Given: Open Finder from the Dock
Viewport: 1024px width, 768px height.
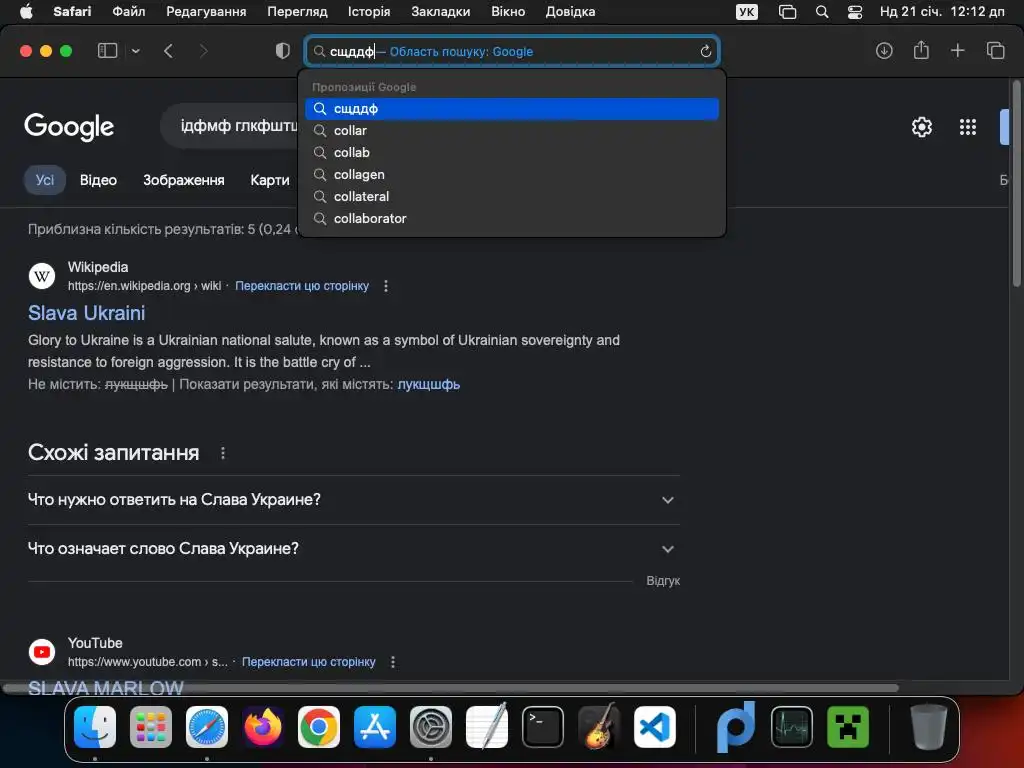Looking at the screenshot, I should tap(95, 727).
